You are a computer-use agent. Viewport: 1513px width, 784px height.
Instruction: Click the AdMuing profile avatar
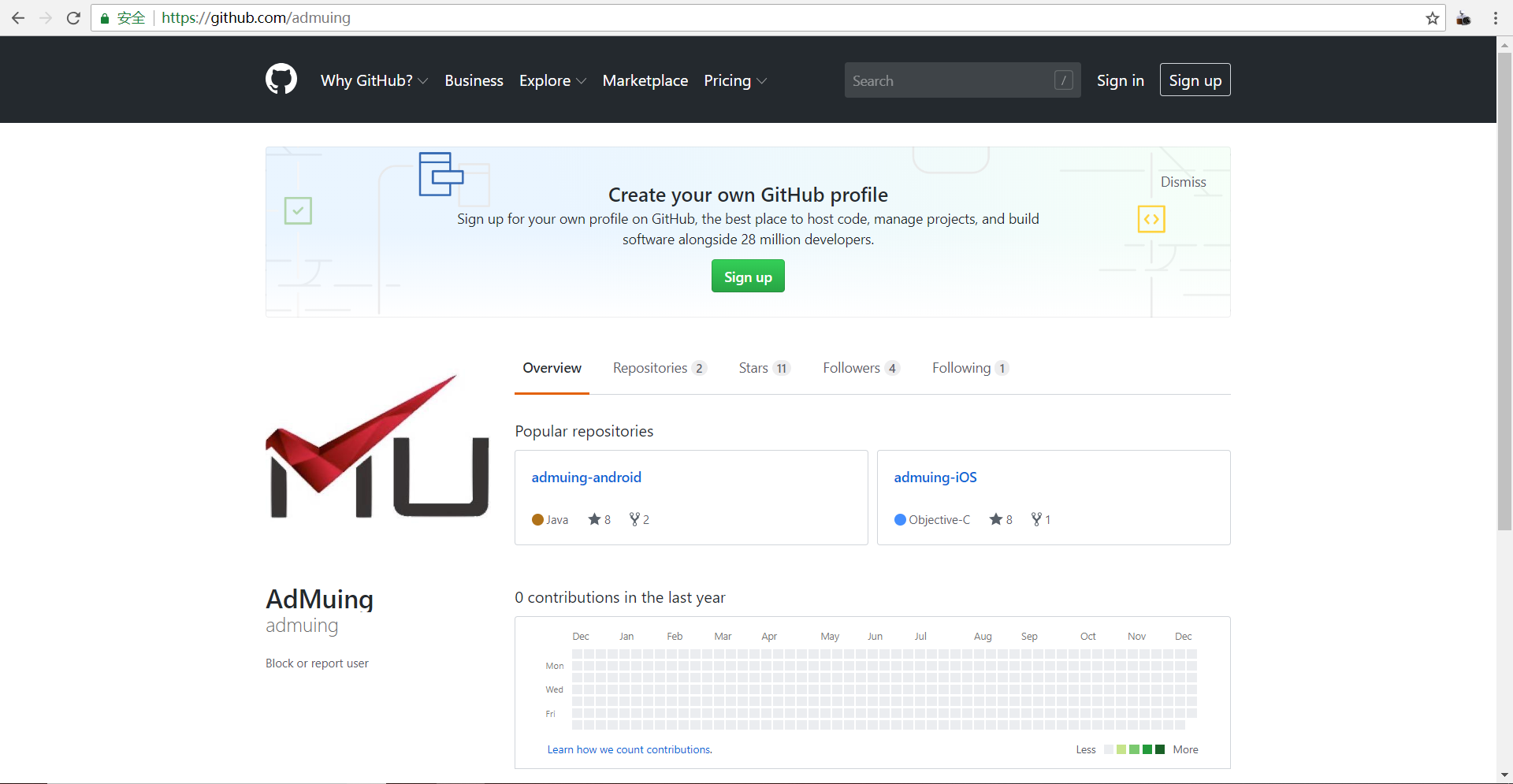coord(377,446)
